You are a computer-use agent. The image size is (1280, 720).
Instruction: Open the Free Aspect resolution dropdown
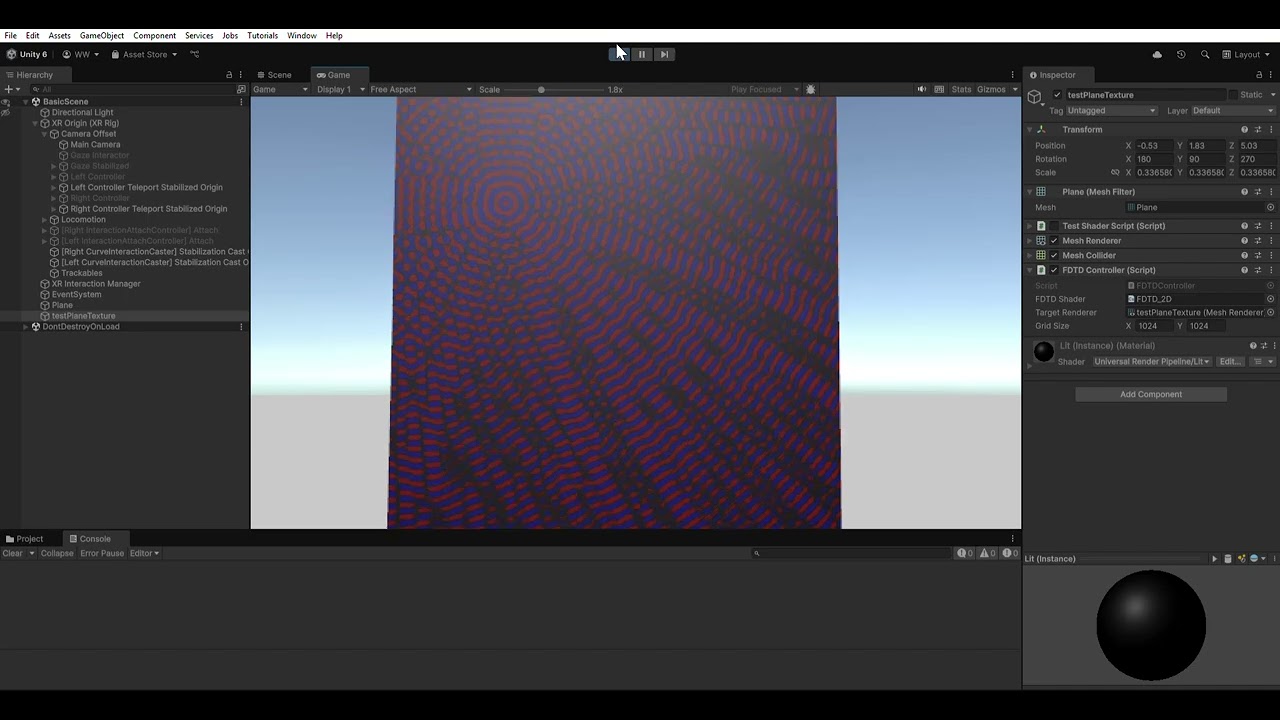click(420, 89)
